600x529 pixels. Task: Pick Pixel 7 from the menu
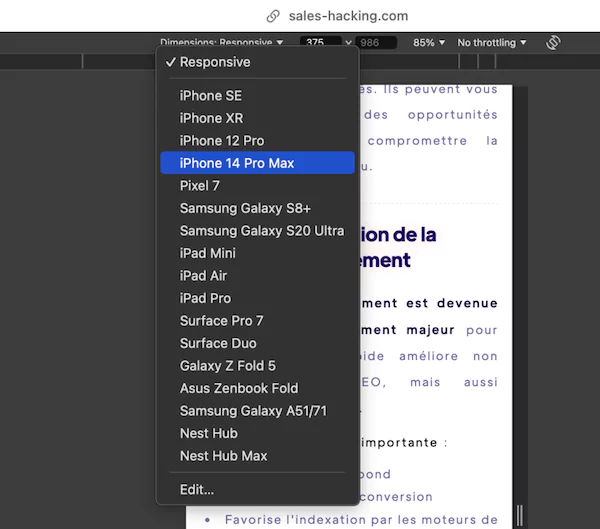[257, 186]
